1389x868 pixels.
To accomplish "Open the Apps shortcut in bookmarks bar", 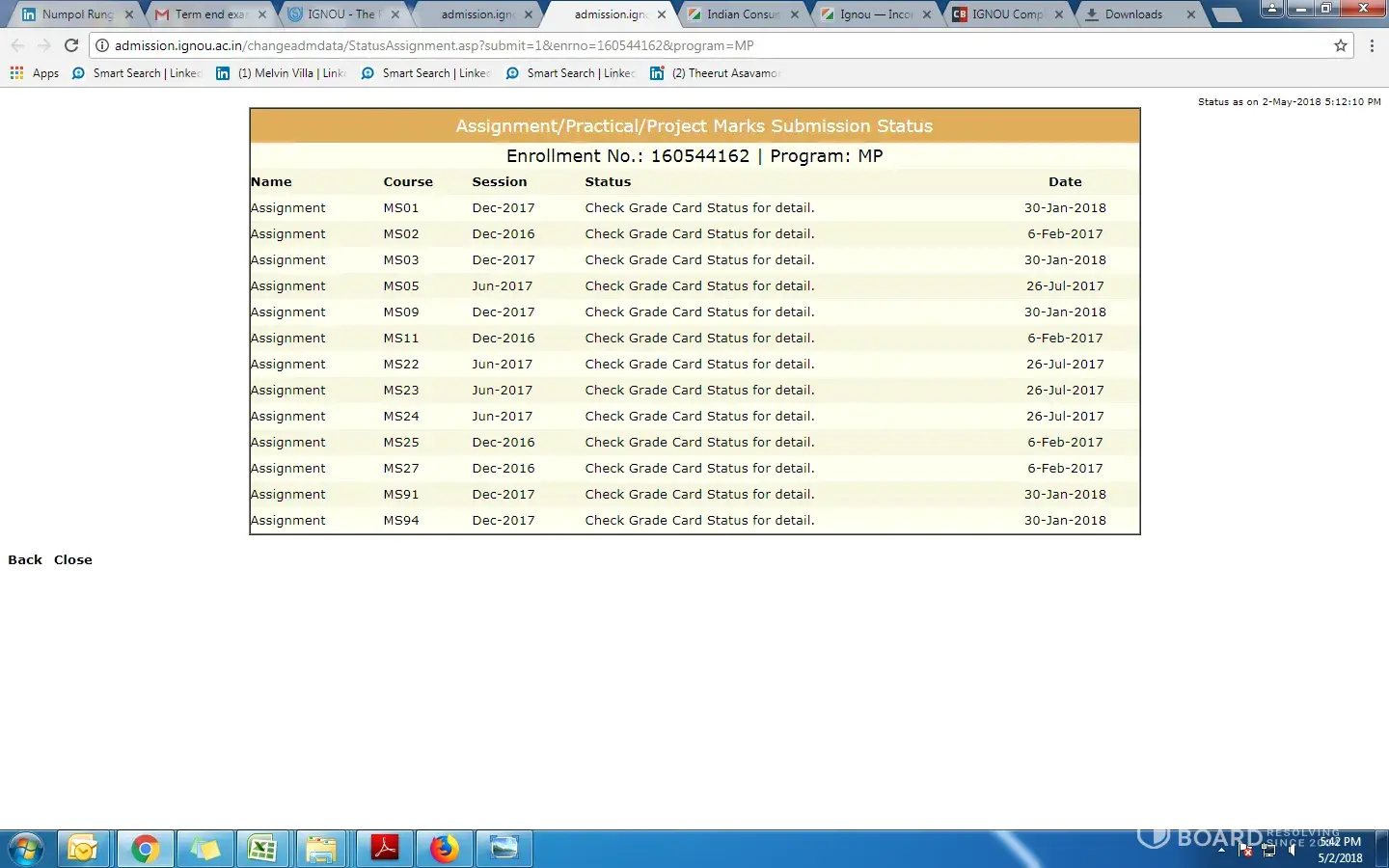I will click(34, 73).
